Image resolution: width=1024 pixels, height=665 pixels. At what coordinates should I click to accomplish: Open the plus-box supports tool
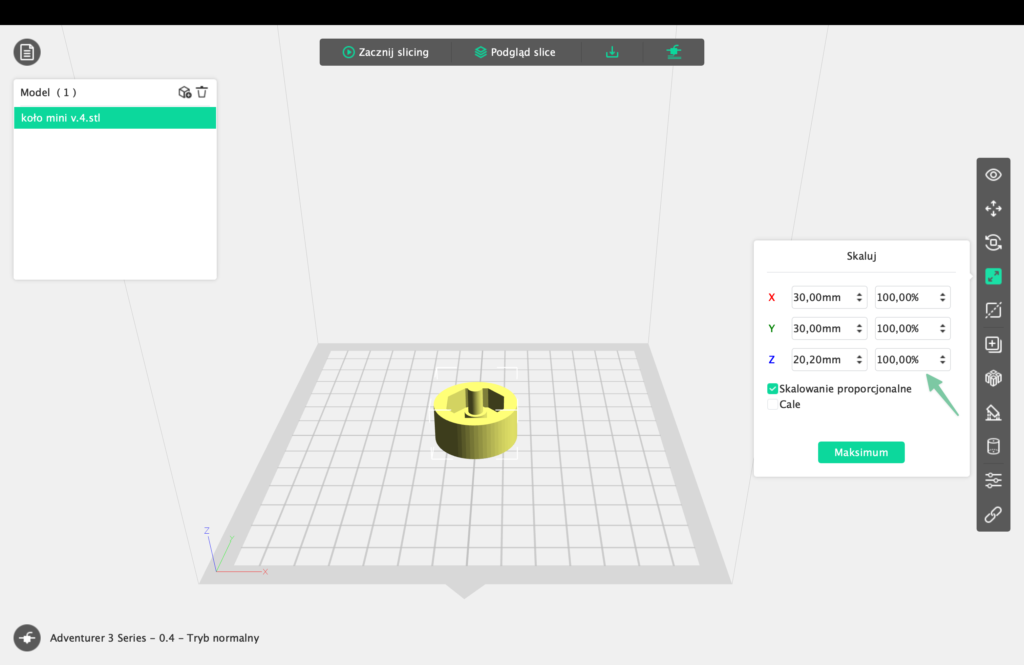[x=993, y=344]
